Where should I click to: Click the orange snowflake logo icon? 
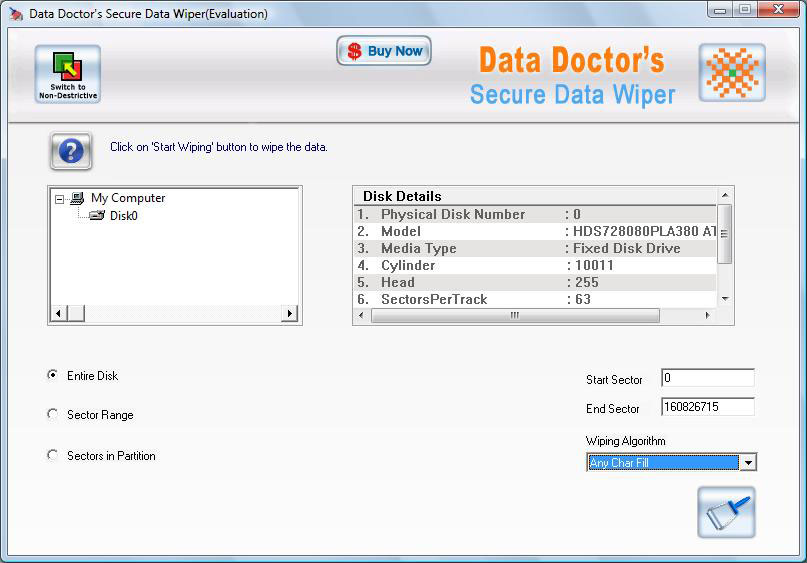(732, 73)
